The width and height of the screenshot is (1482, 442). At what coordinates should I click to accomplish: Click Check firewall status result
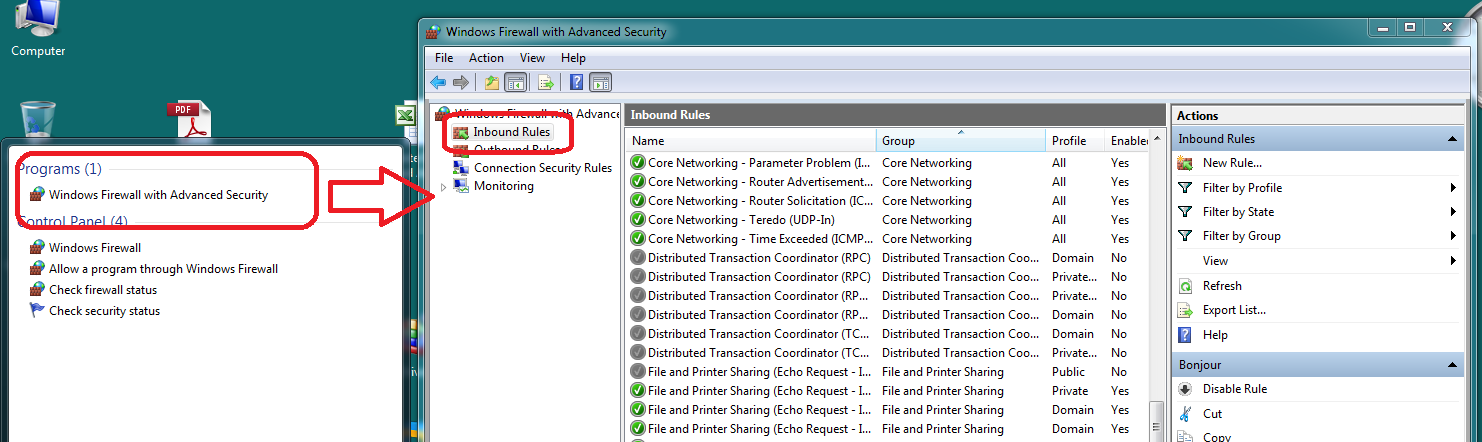[103, 289]
